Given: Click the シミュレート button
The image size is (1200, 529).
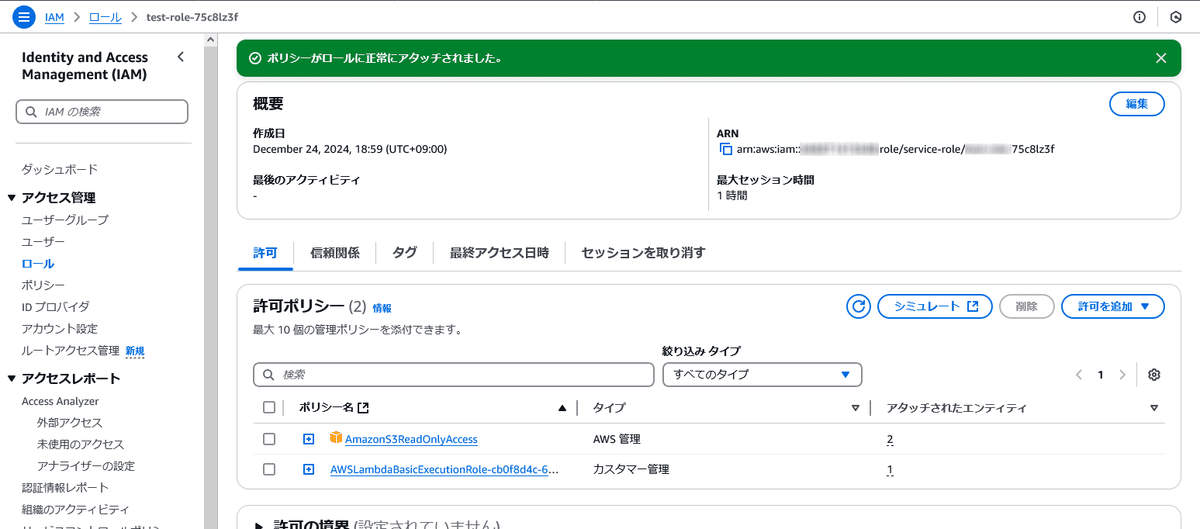Looking at the screenshot, I should click(935, 306).
